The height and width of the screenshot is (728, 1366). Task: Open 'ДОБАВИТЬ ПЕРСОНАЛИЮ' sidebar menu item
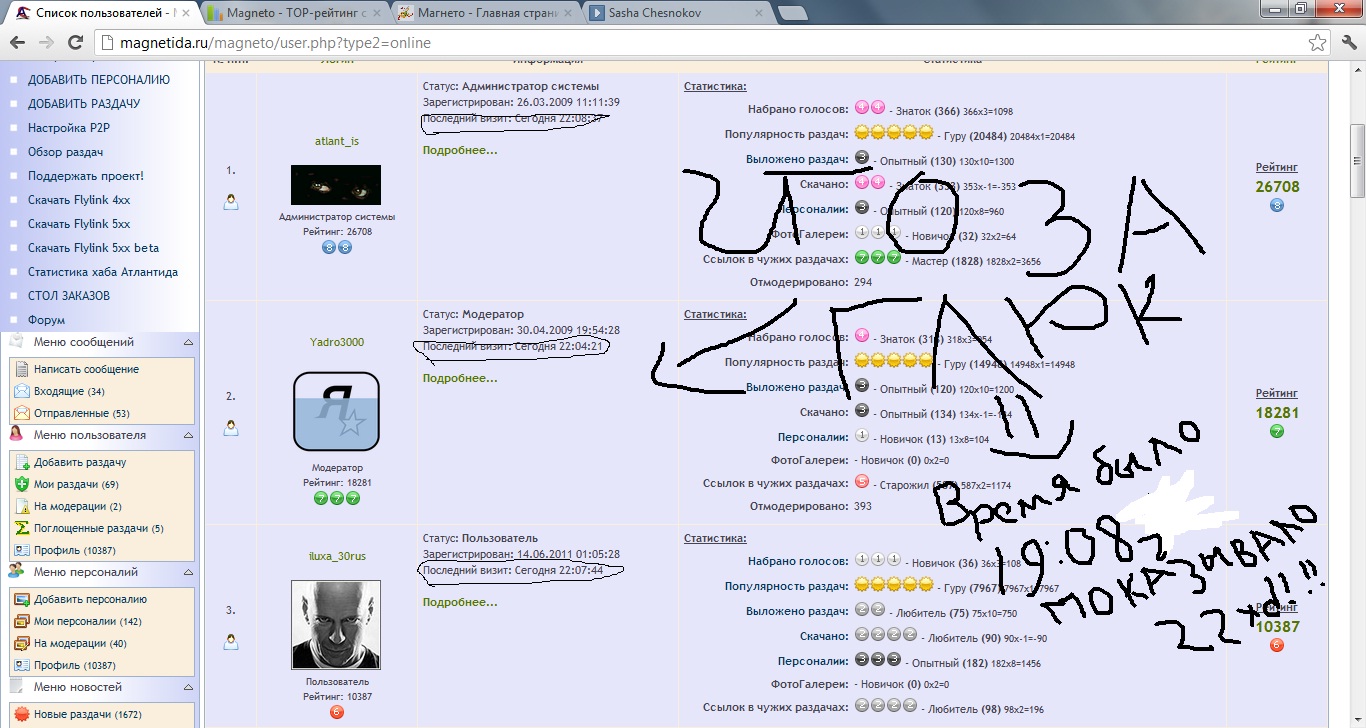tap(99, 80)
